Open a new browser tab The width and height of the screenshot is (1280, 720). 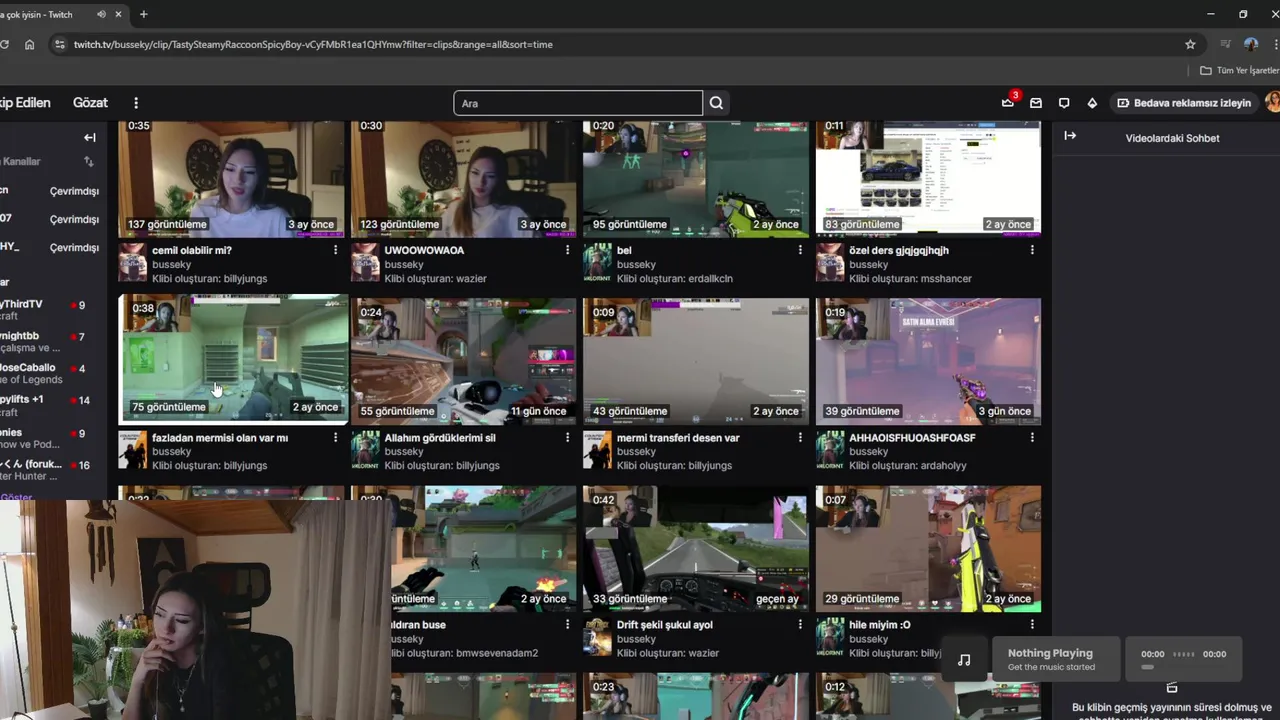pos(143,15)
